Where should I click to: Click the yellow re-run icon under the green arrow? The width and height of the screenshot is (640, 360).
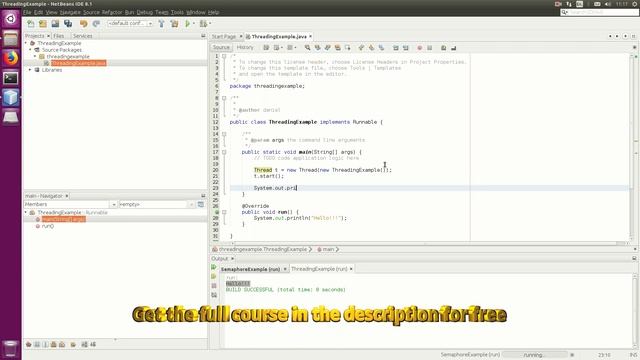tap(214, 276)
